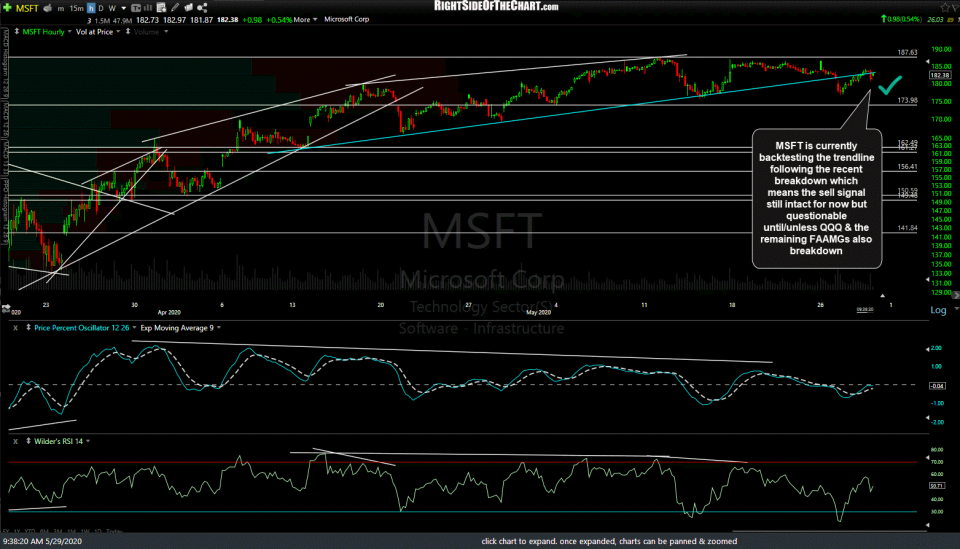The image size is (960, 549).
Task: Click reorder arrows beside MSFT Hourly
Action: point(17,32)
